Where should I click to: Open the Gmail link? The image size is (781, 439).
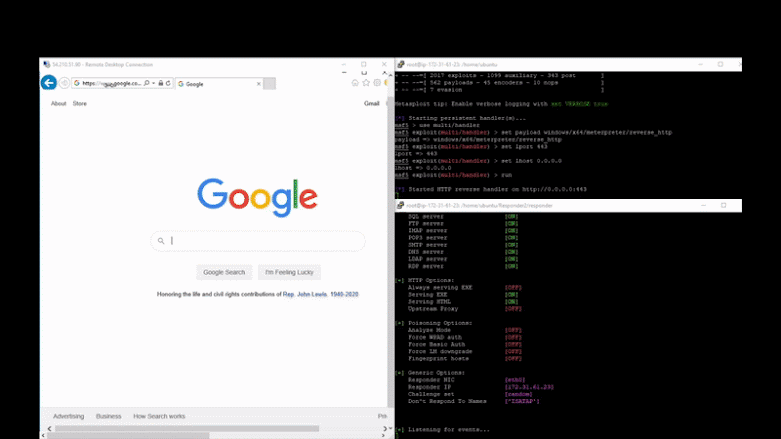372,104
